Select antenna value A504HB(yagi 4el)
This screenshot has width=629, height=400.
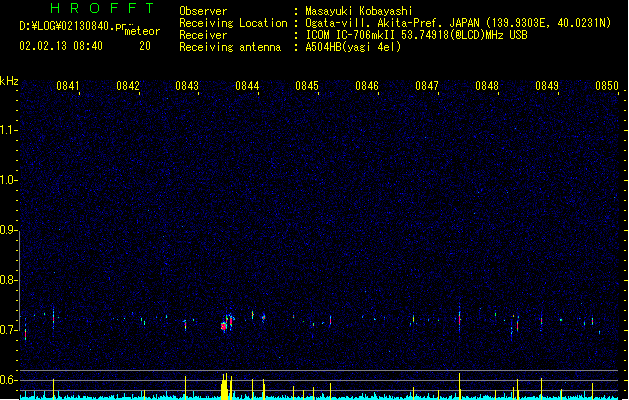353,47
